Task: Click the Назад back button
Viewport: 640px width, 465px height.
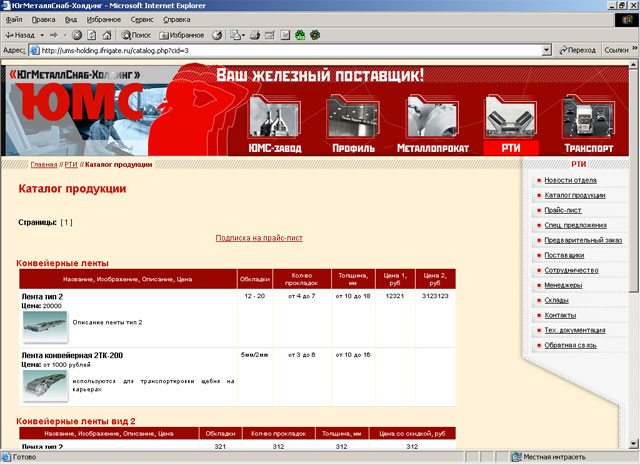Action: (x=20, y=35)
